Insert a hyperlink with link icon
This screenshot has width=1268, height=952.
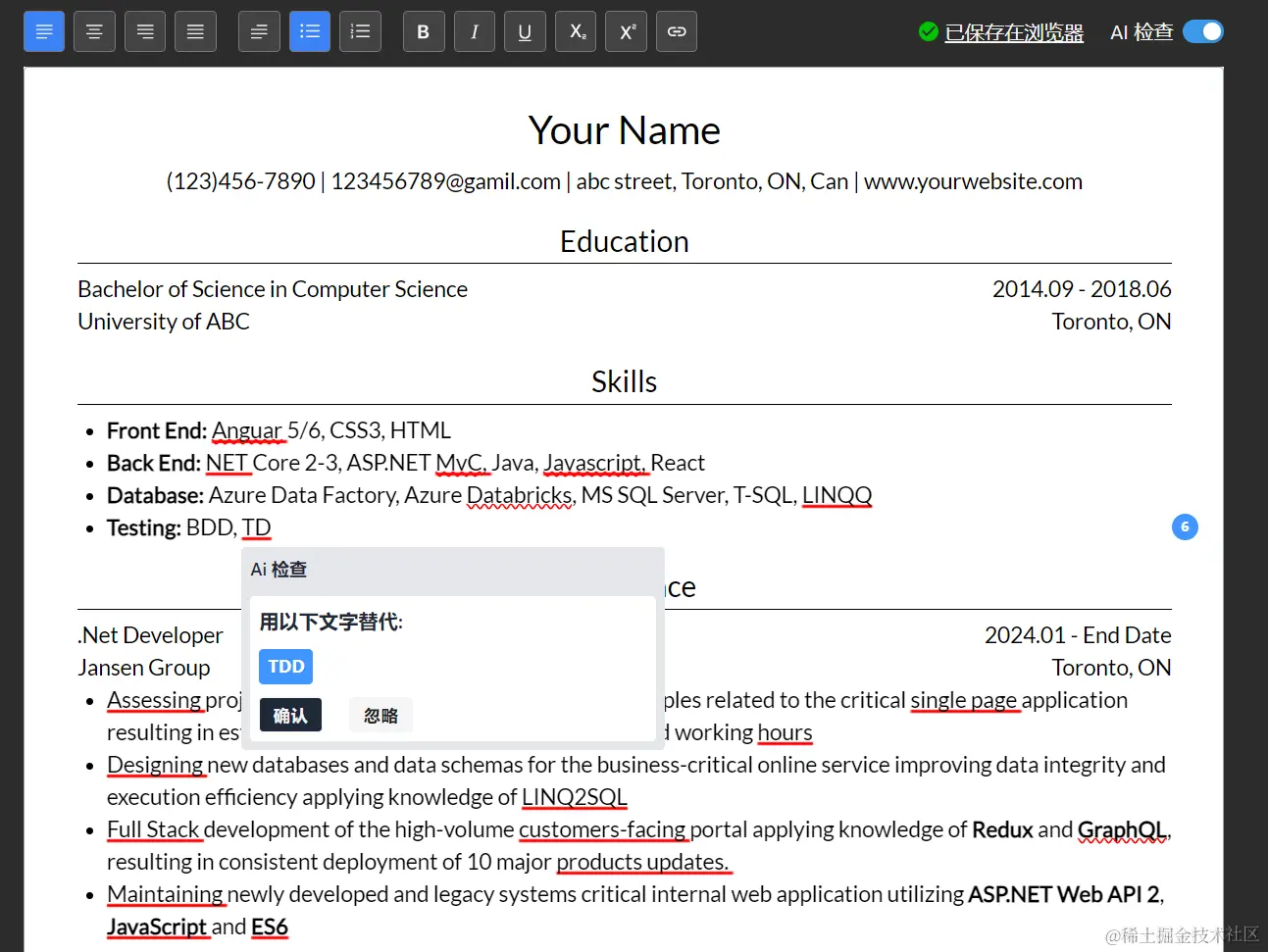coord(677,31)
